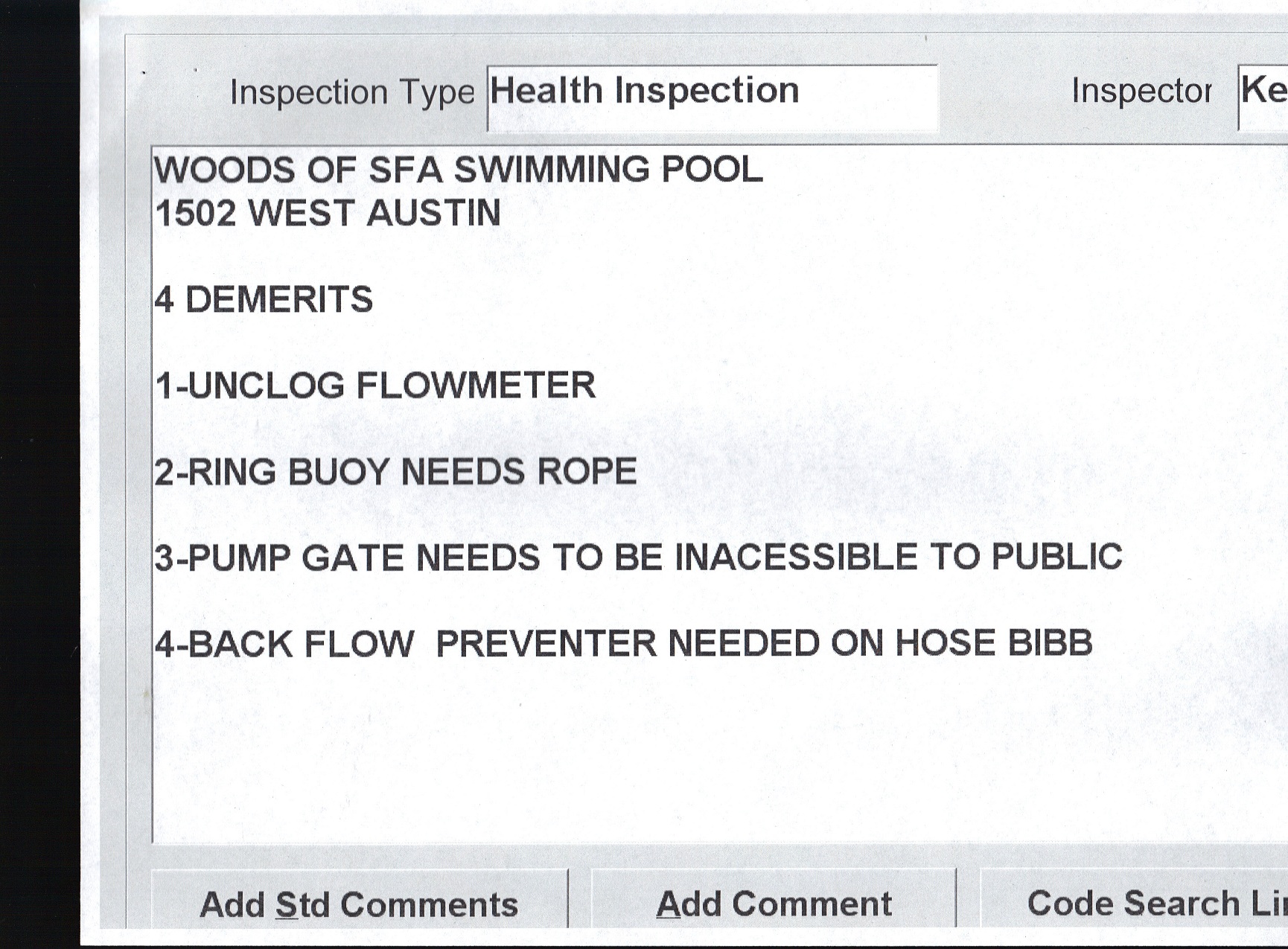This screenshot has height=949, width=1288.
Task: Click the 1-UNCLOG FLOWMETER comment line
Action: [x=375, y=386]
